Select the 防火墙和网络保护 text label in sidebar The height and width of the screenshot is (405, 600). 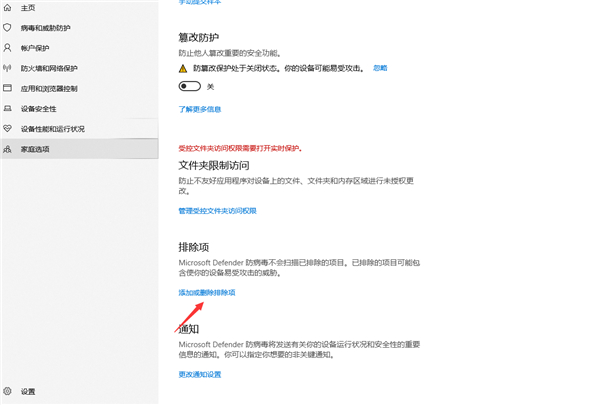[49, 68]
